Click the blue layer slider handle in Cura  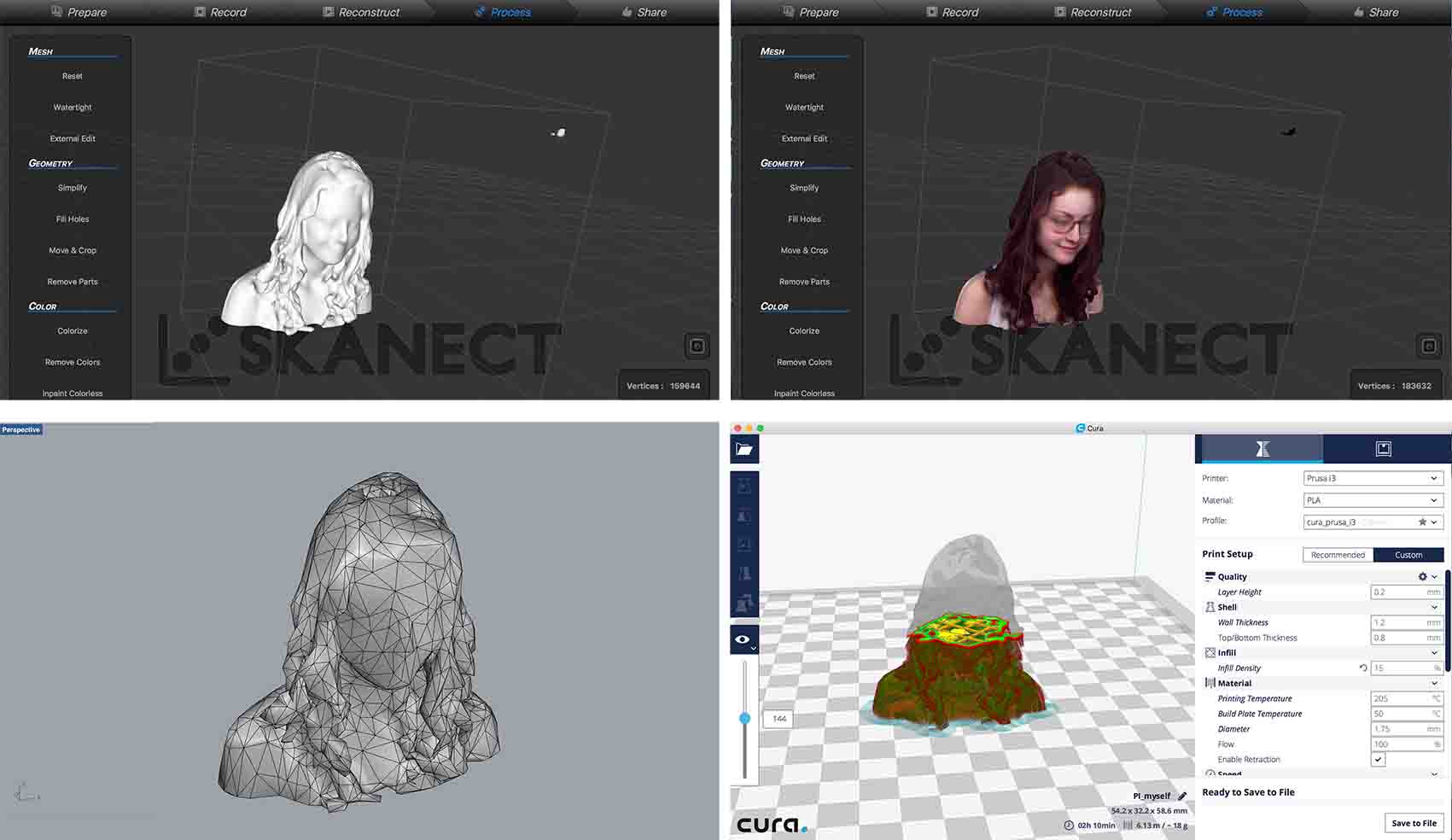pos(744,719)
